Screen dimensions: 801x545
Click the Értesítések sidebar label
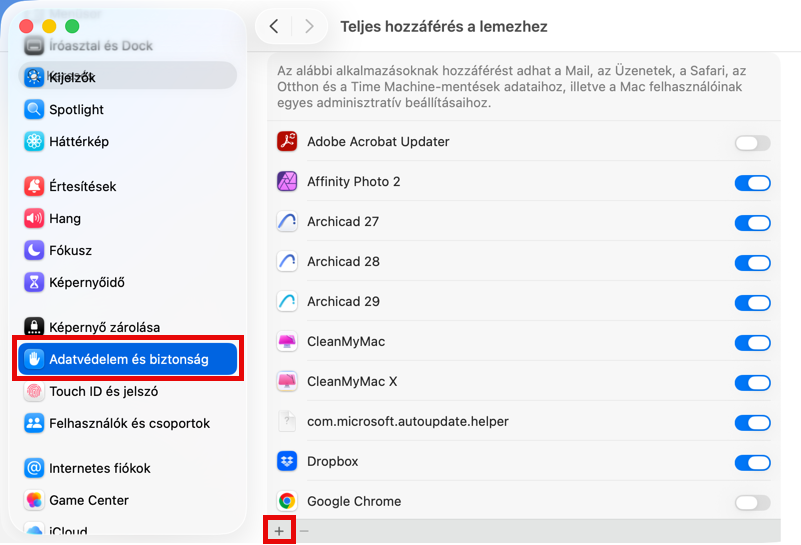click(83, 186)
